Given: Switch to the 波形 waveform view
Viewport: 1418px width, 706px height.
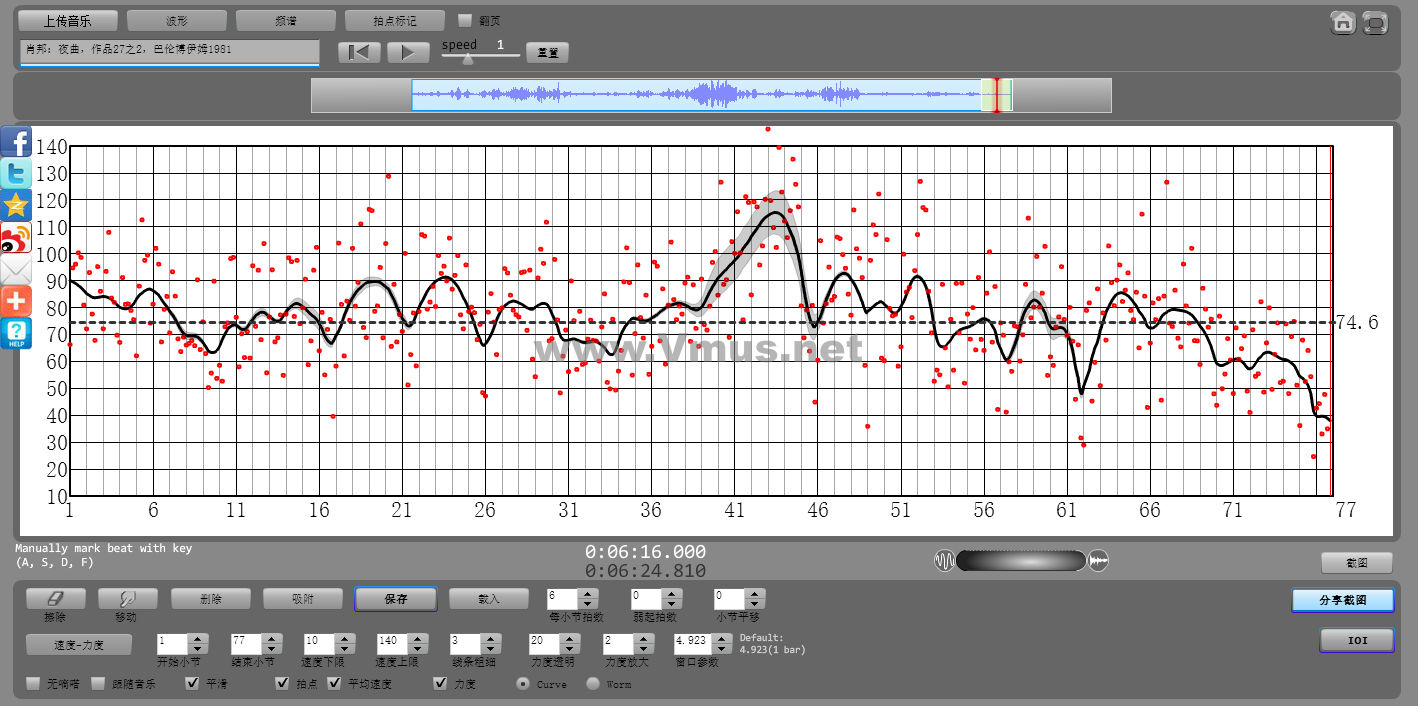Looking at the screenshot, I should coord(177,21).
